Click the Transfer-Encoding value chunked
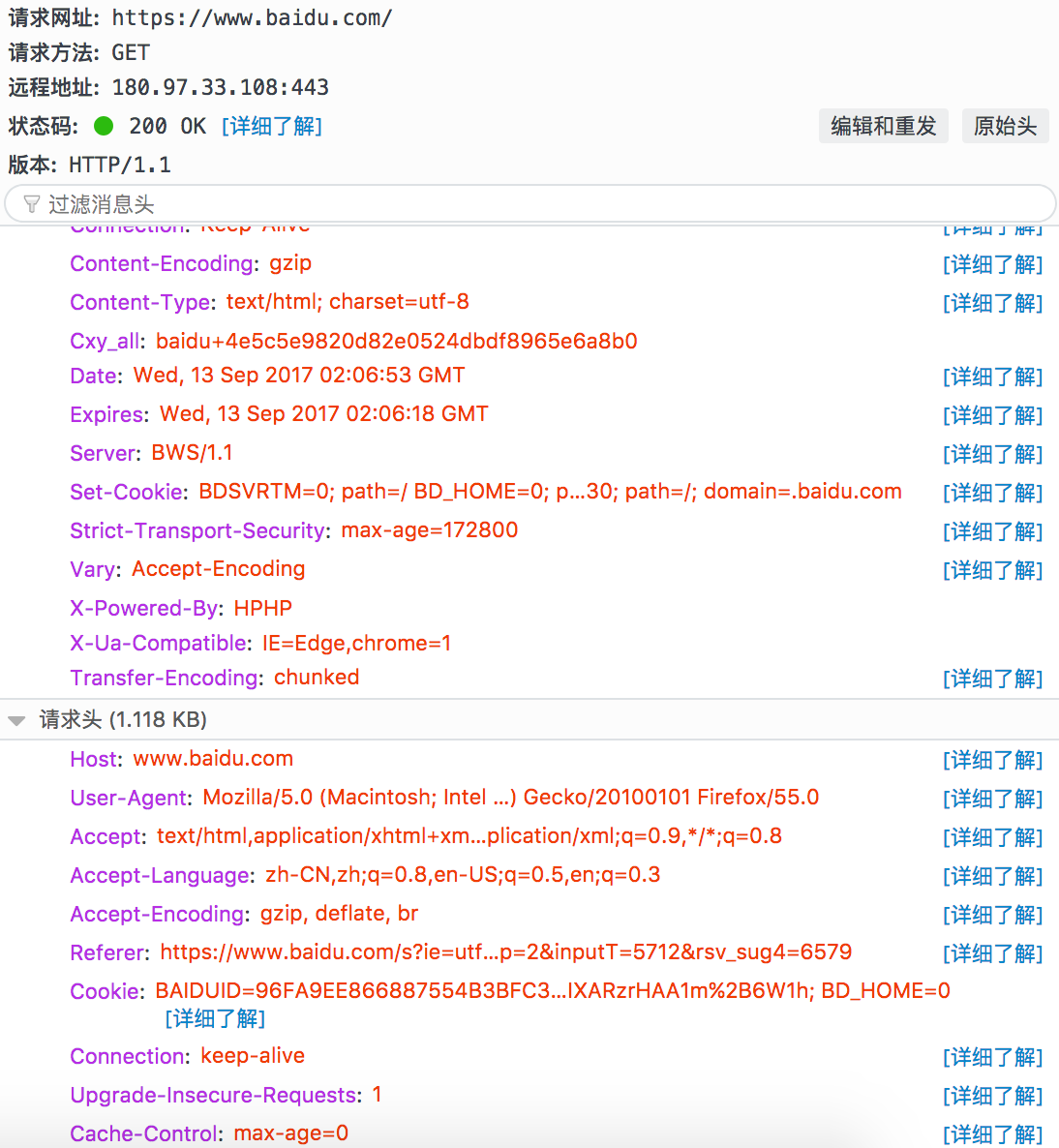 pos(317,678)
